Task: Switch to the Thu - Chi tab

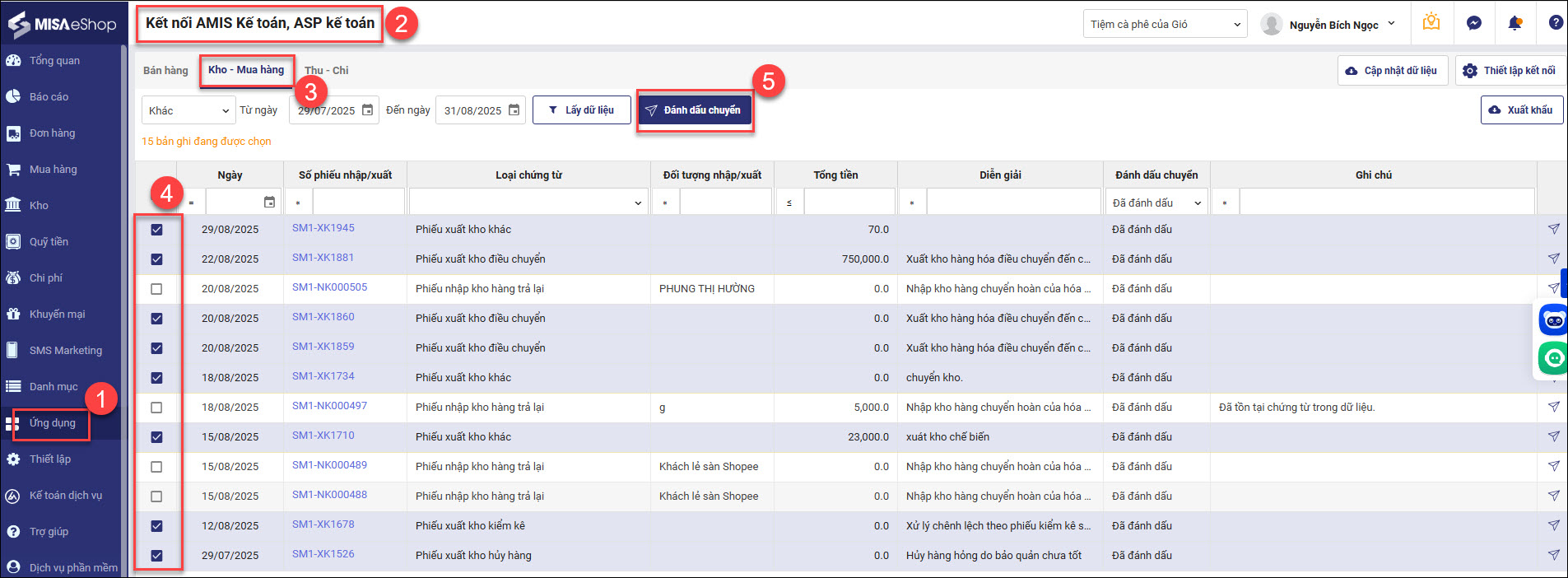Action: click(326, 71)
